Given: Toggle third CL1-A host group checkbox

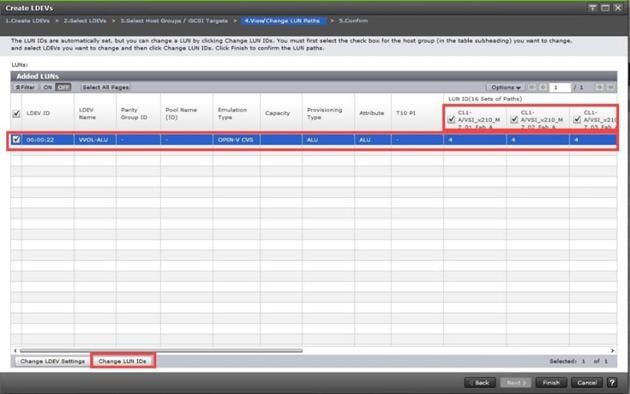Looking at the screenshot, I should click(x=577, y=119).
